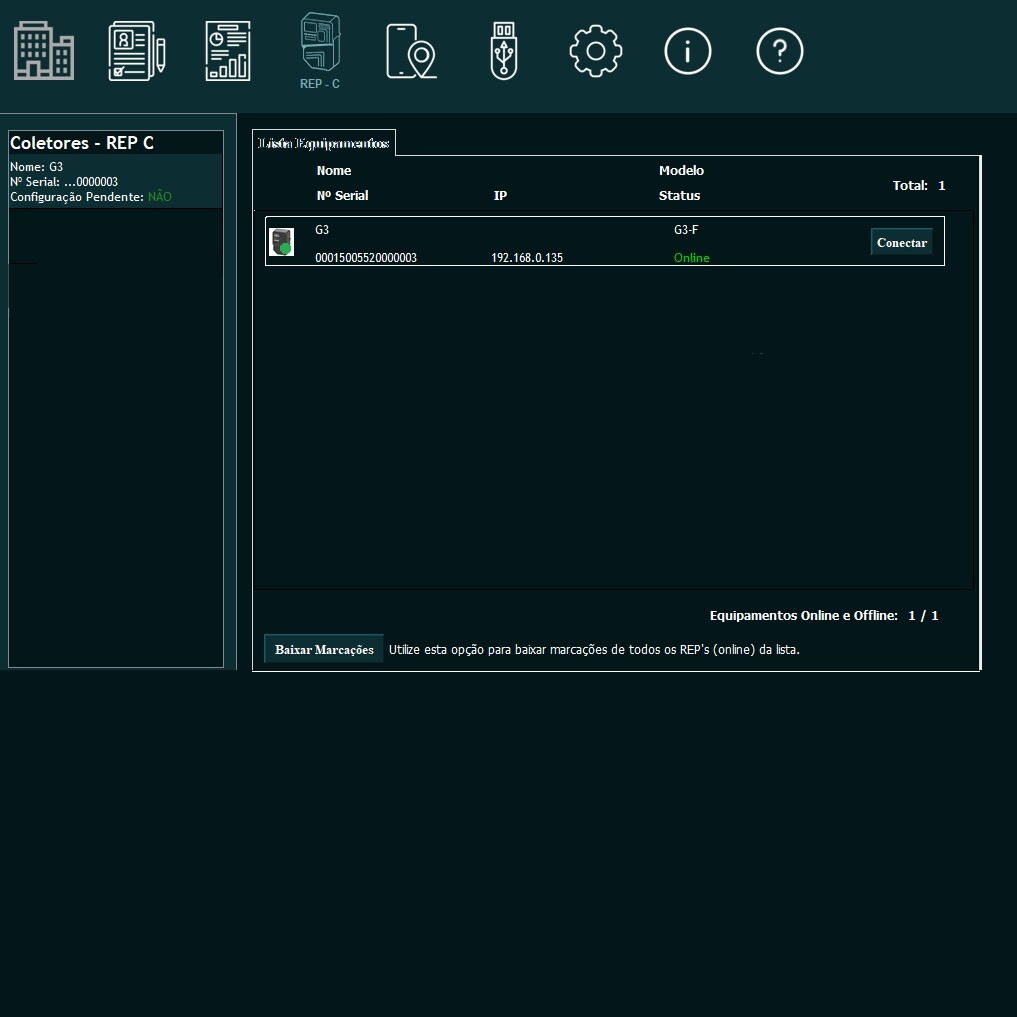Open the employee registration form icon
Viewport: 1017px width, 1017px height.
(136, 51)
